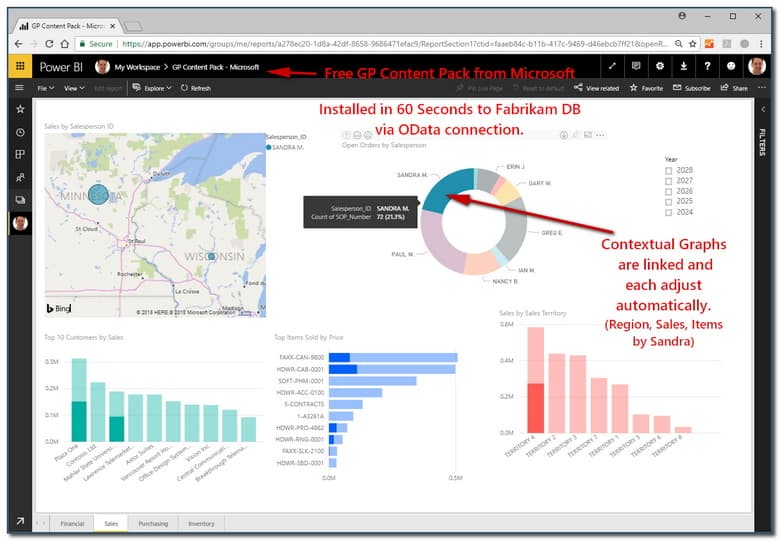
Task: Open the File dropdown menu
Action: pos(46,88)
